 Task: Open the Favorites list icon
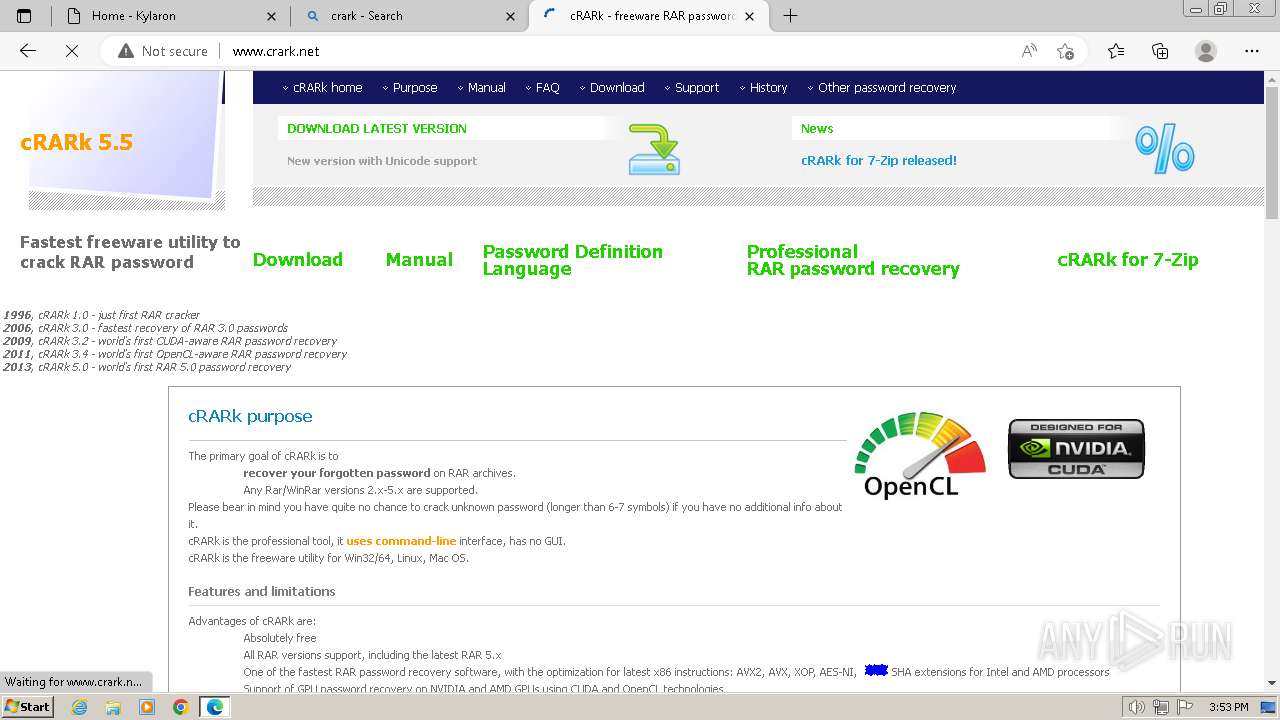[x=1116, y=51]
